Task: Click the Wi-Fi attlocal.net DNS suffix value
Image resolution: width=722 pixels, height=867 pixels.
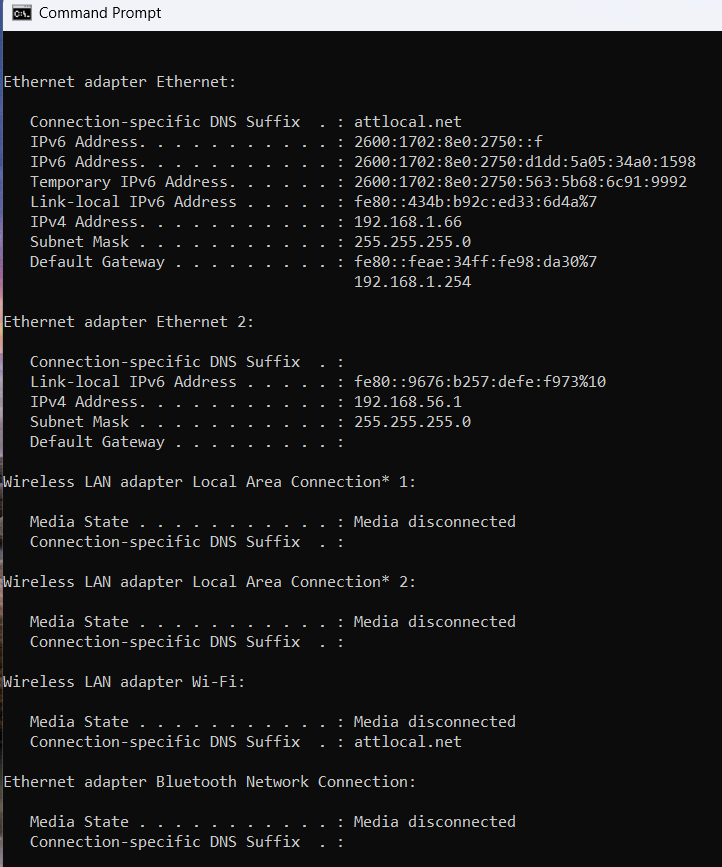Action: (407, 741)
